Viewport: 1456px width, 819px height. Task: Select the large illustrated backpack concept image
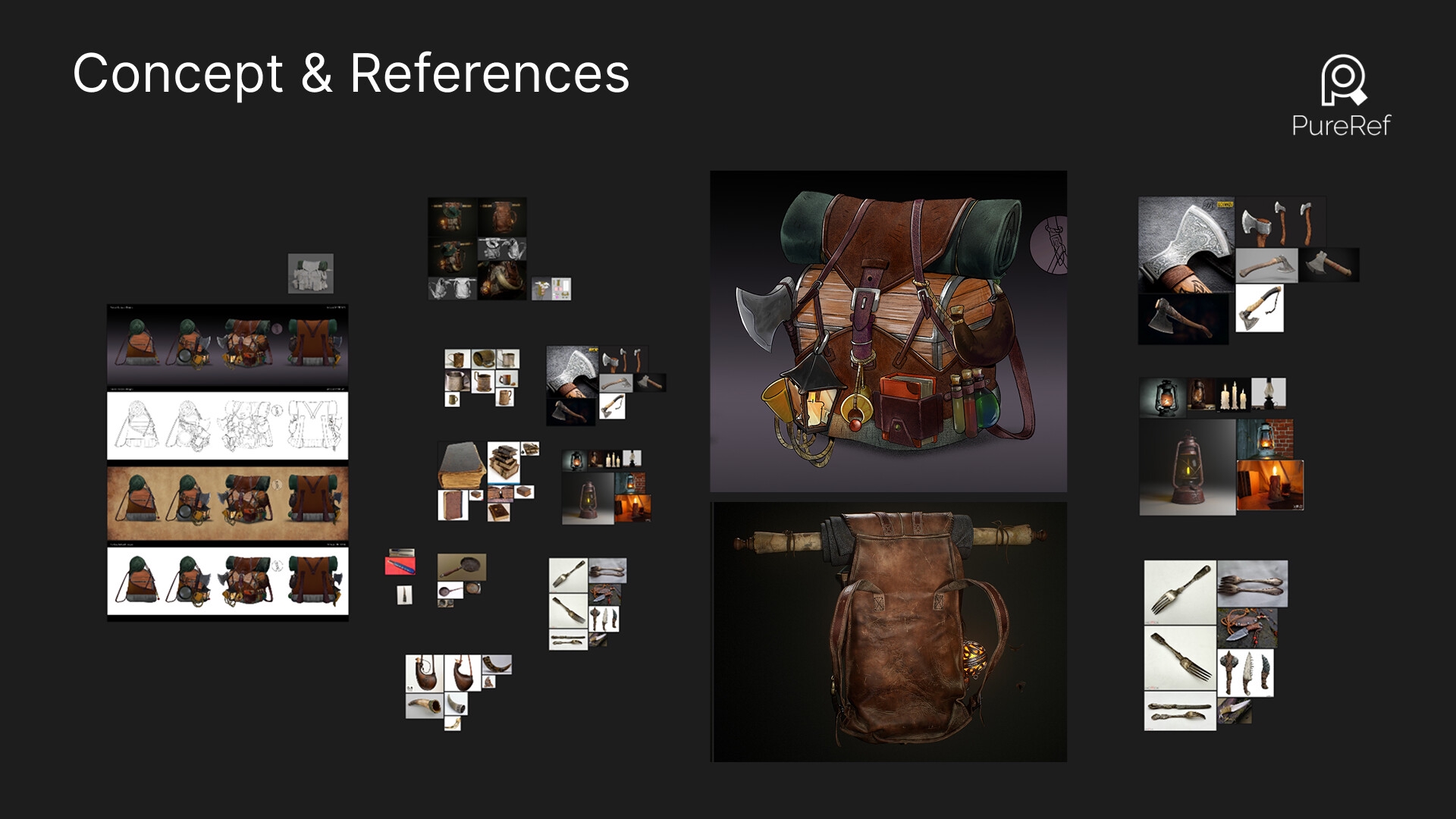point(888,331)
